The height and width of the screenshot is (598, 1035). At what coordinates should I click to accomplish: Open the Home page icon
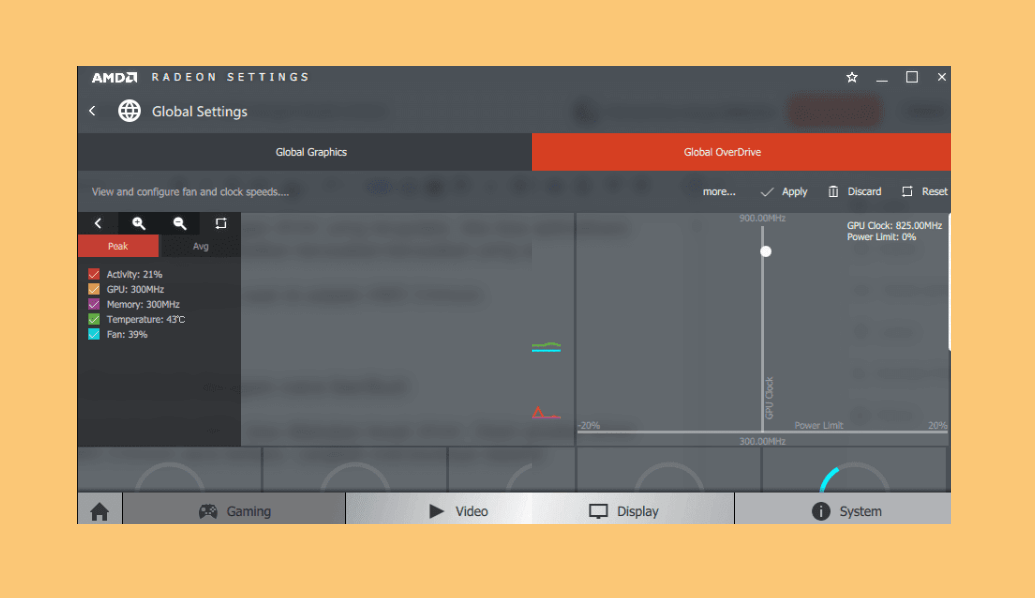click(100, 512)
